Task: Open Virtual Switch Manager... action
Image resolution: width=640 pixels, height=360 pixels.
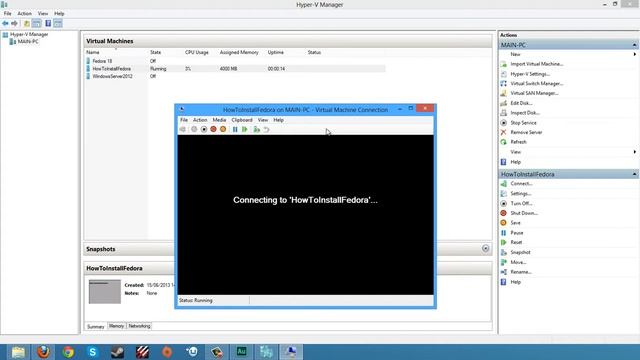Action: click(x=536, y=84)
